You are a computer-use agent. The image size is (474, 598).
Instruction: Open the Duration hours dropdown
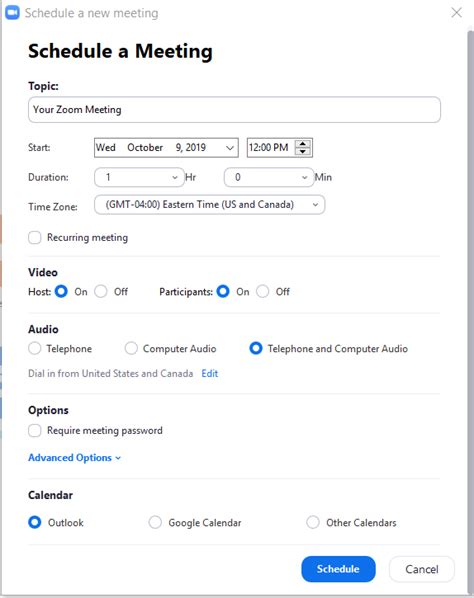pyautogui.click(x=139, y=177)
